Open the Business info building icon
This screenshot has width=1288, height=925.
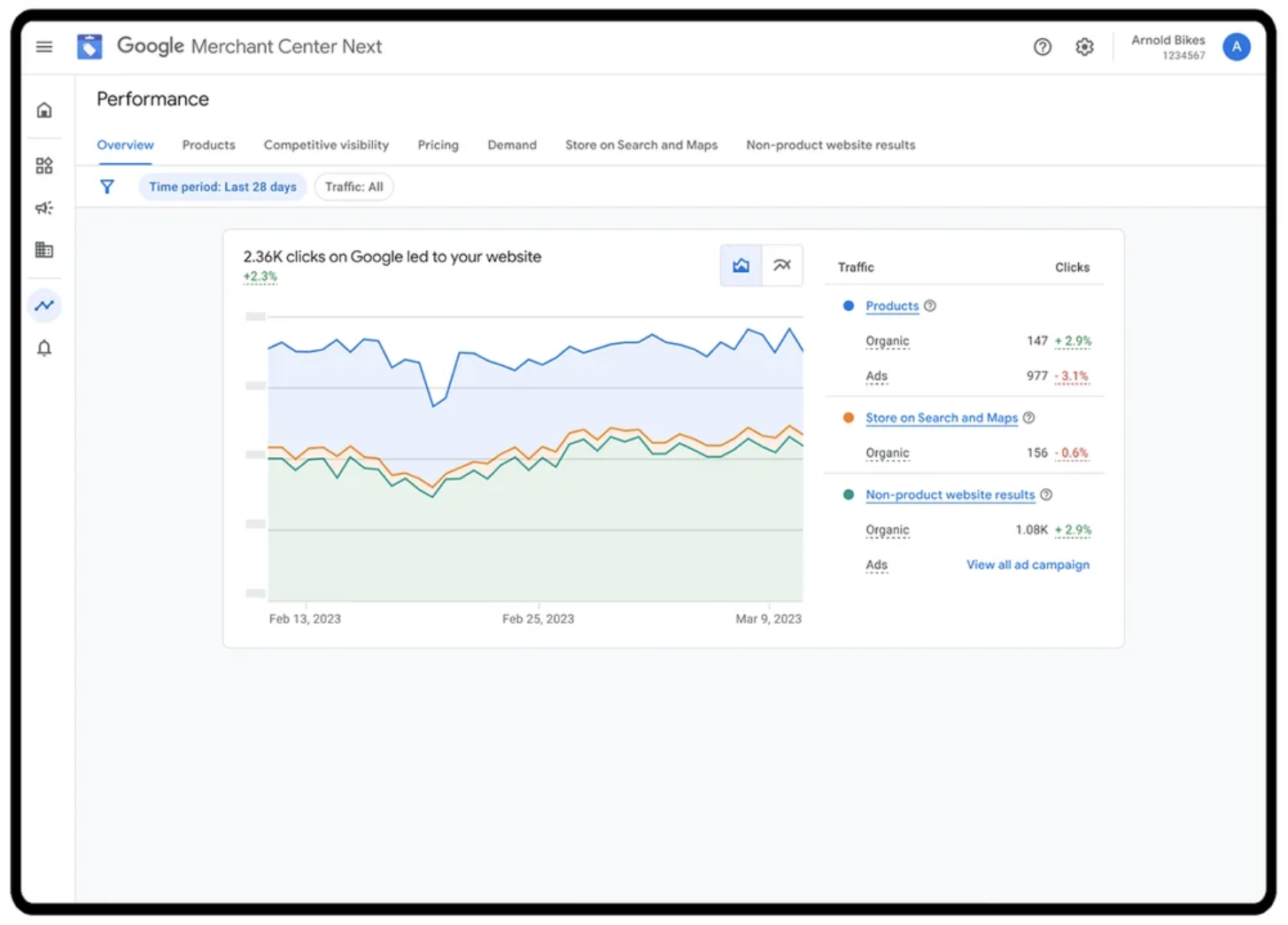pos(43,250)
